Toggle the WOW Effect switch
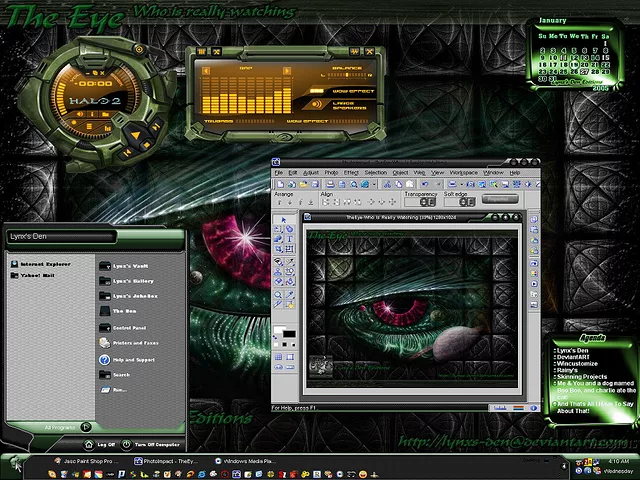Image resolution: width=640 pixels, height=480 pixels. (x=315, y=89)
